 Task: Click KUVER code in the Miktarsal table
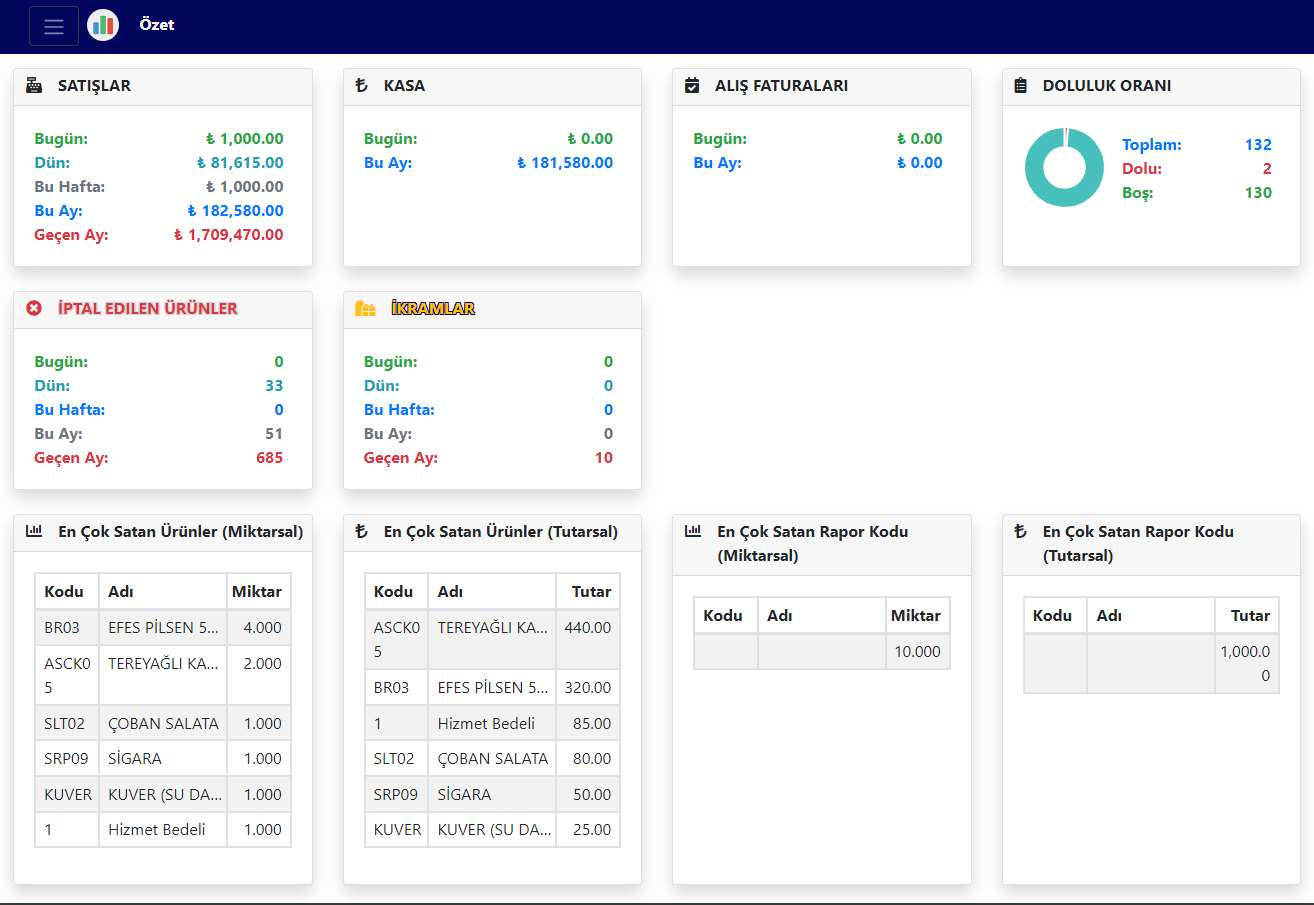[x=68, y=794]
